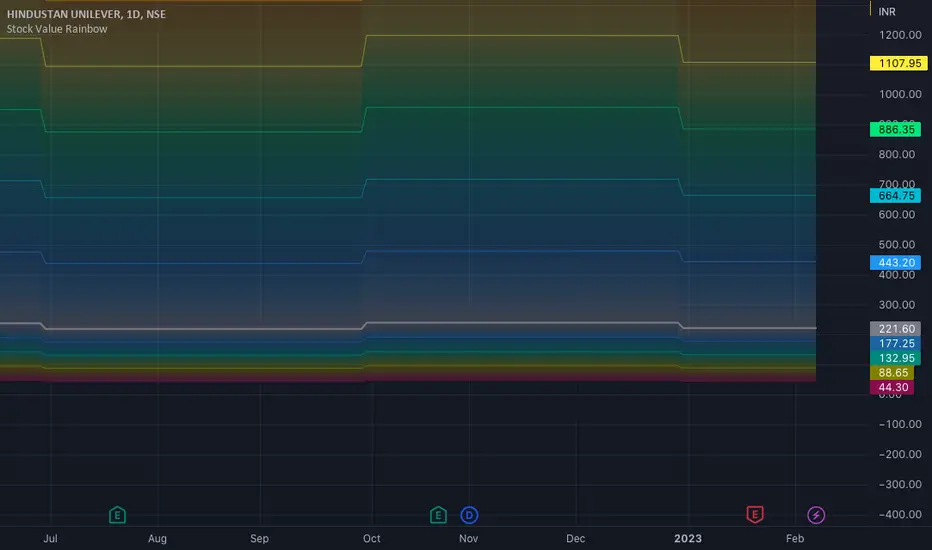Click the green earnings icon near October
Viewport: 932px width, 550px height.
(438, 515)
